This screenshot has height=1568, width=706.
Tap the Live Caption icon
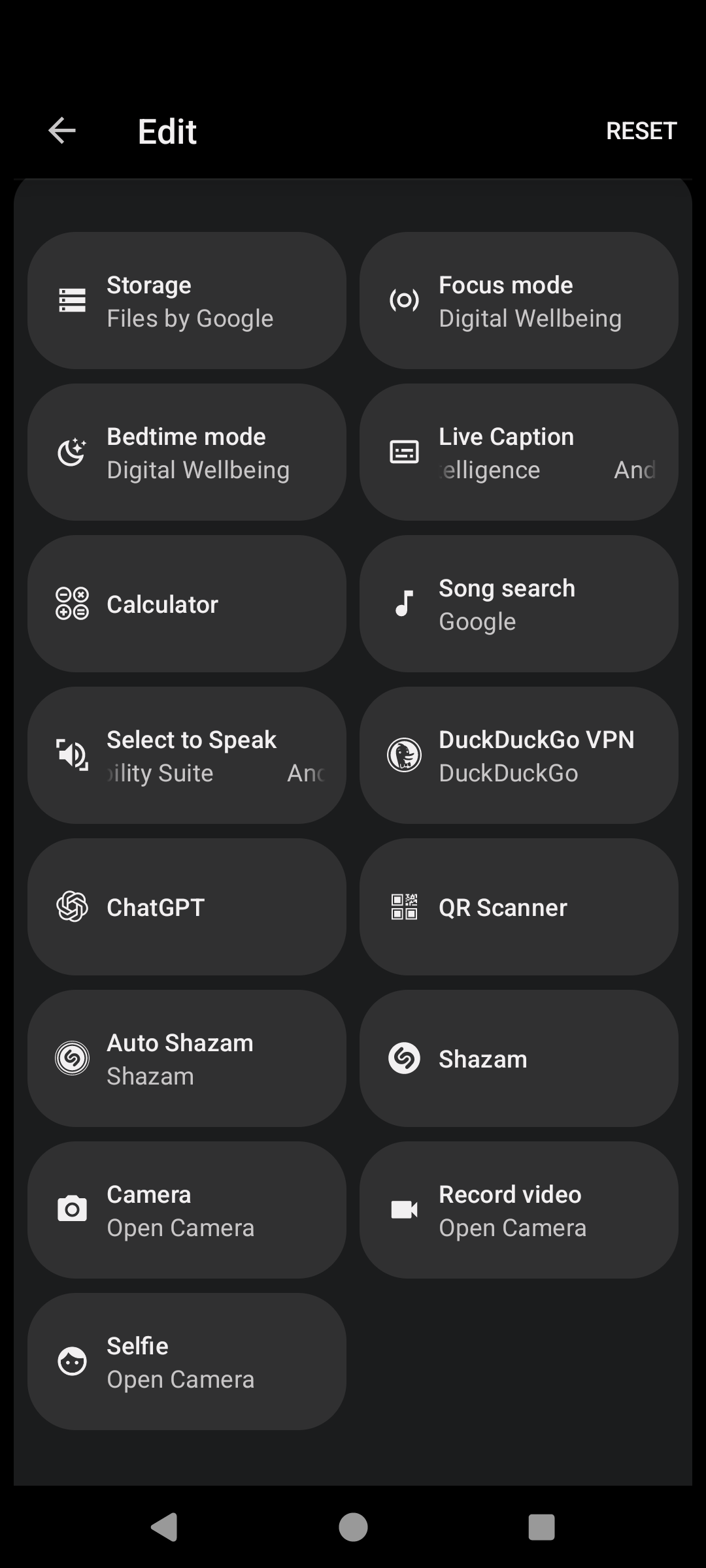click(x=404, y=452)
